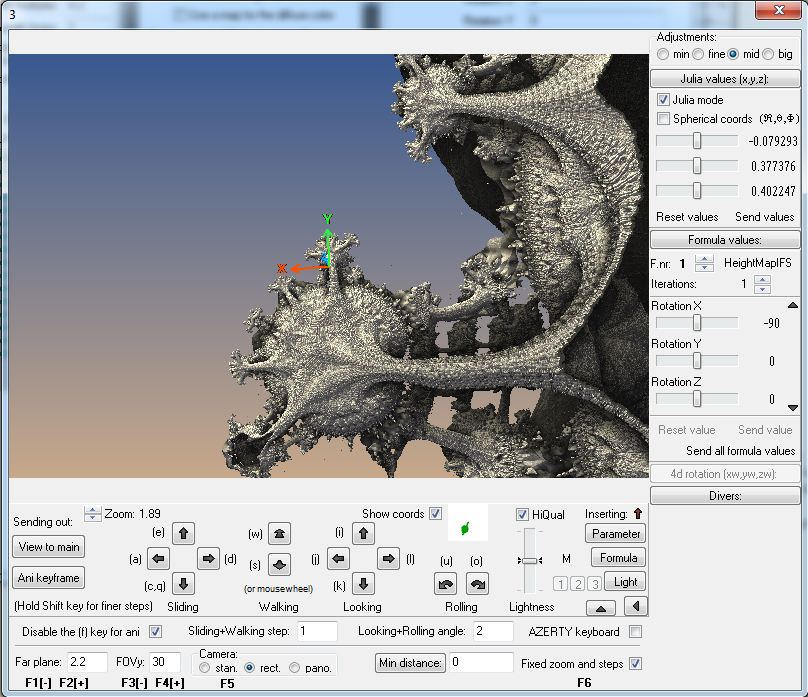Enable AZERTY keyboard checkbox
The width and height of the screenshot is (808, 697).
(635, 632)
